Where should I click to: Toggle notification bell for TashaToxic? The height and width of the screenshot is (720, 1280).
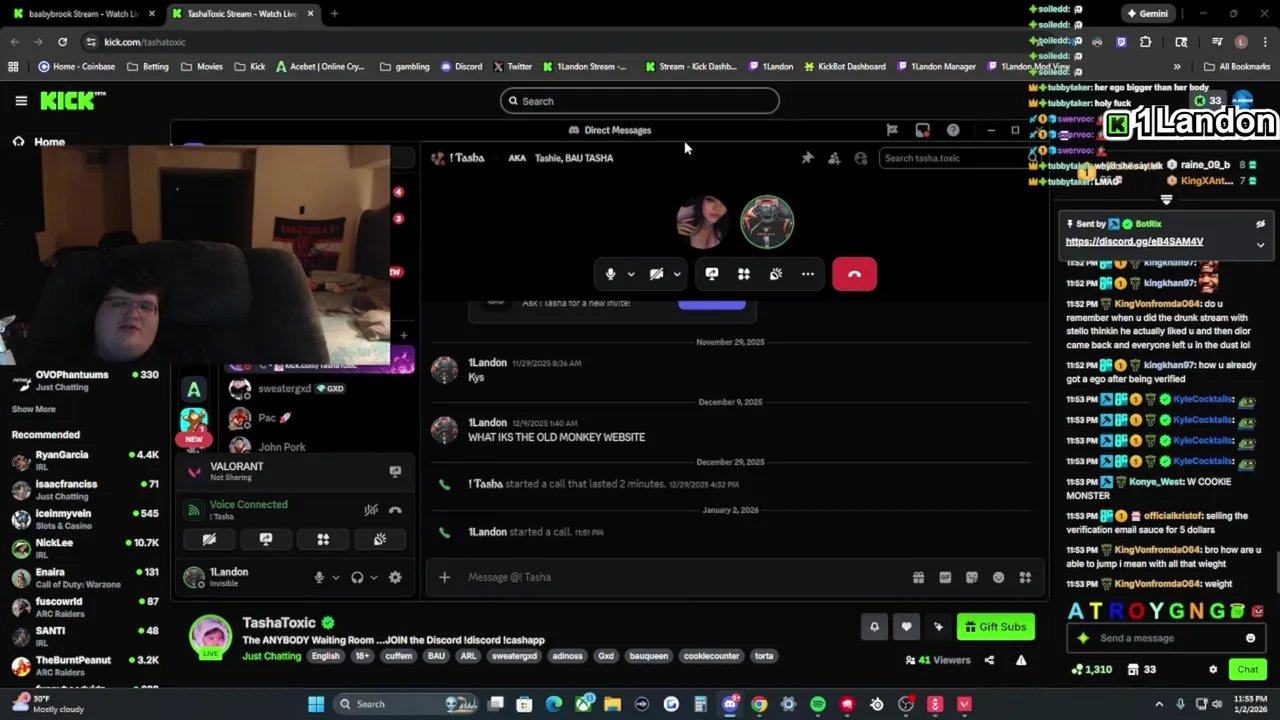click(874, 627)
